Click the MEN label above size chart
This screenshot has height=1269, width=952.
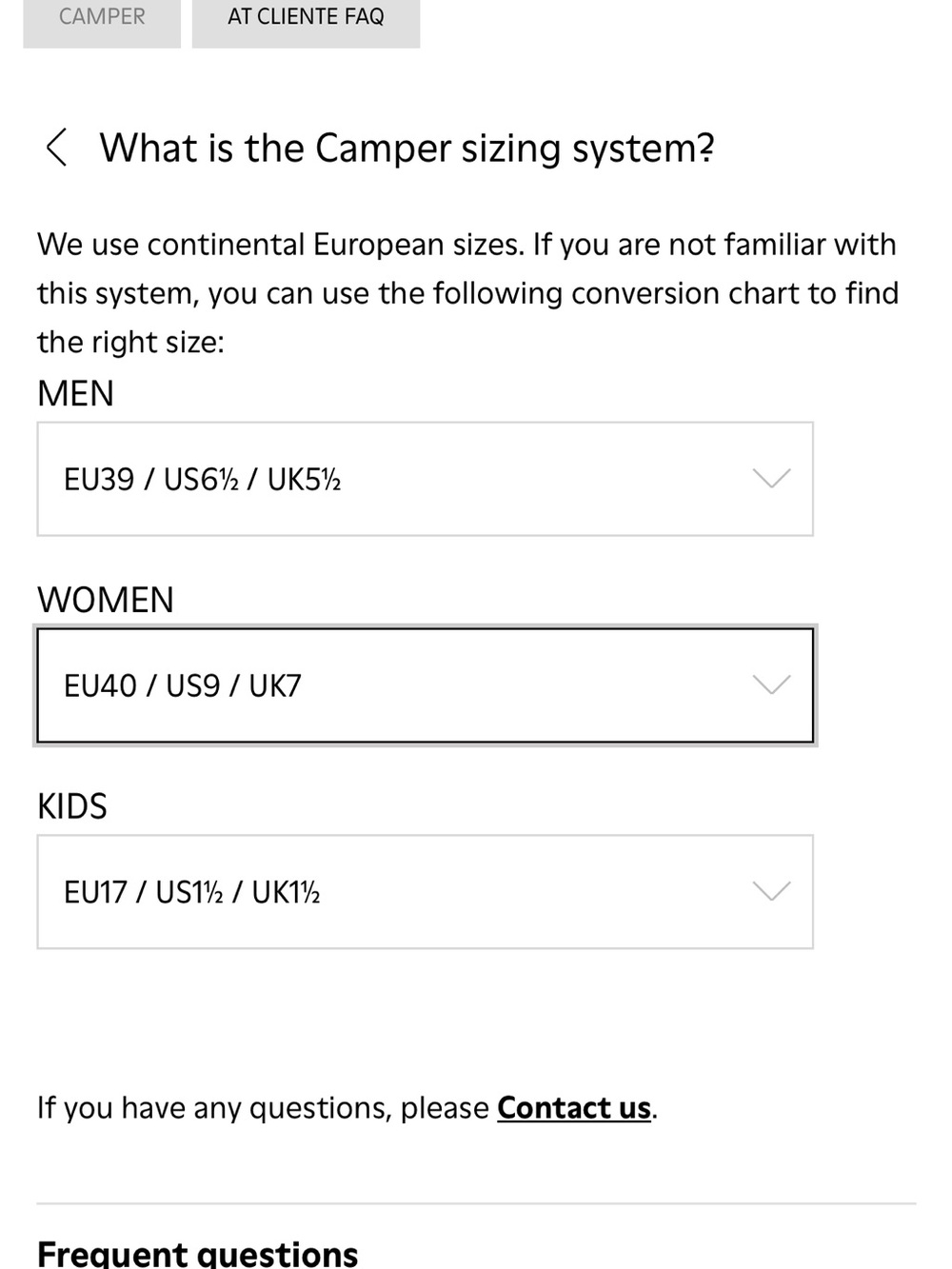tap(75, 393)
